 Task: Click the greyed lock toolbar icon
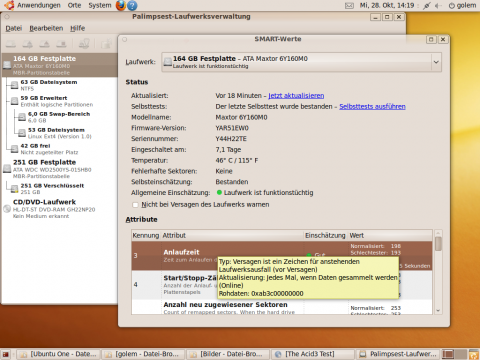106,44
